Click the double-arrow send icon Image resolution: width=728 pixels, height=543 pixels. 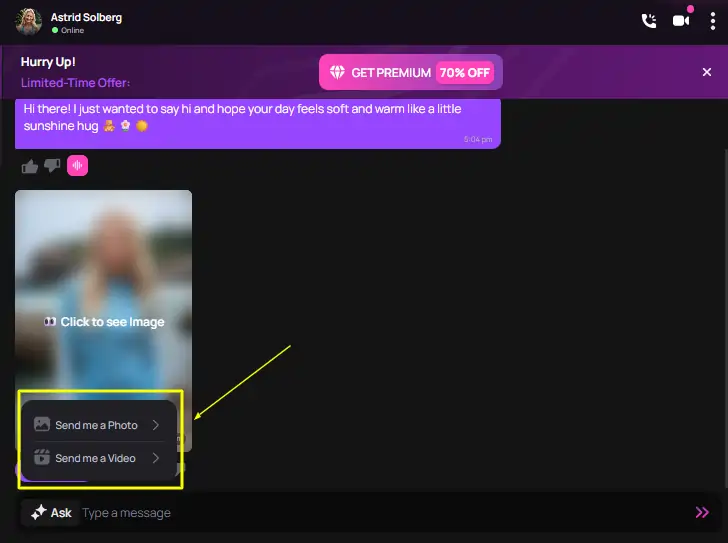702,512
